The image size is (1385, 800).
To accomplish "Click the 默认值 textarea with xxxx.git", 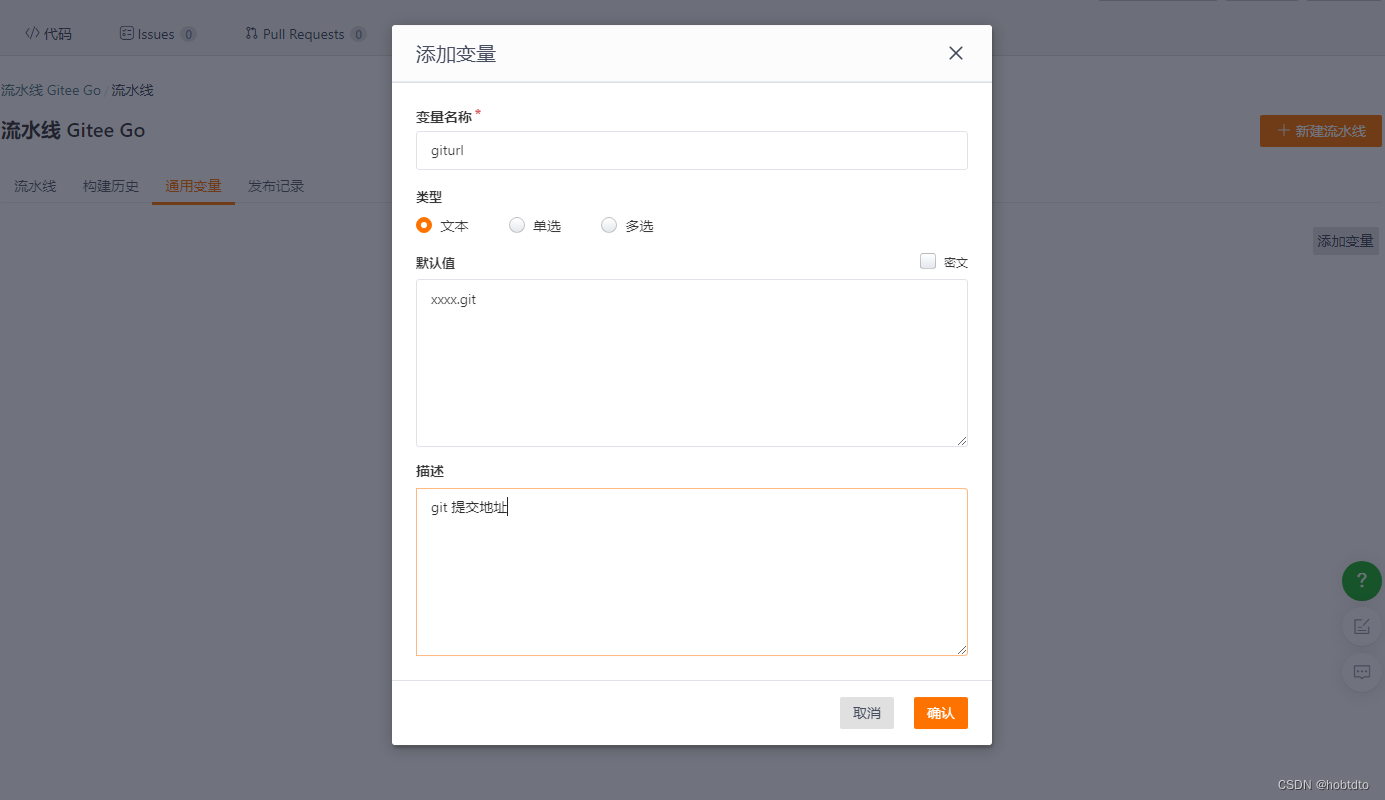I will coord(692,363).
